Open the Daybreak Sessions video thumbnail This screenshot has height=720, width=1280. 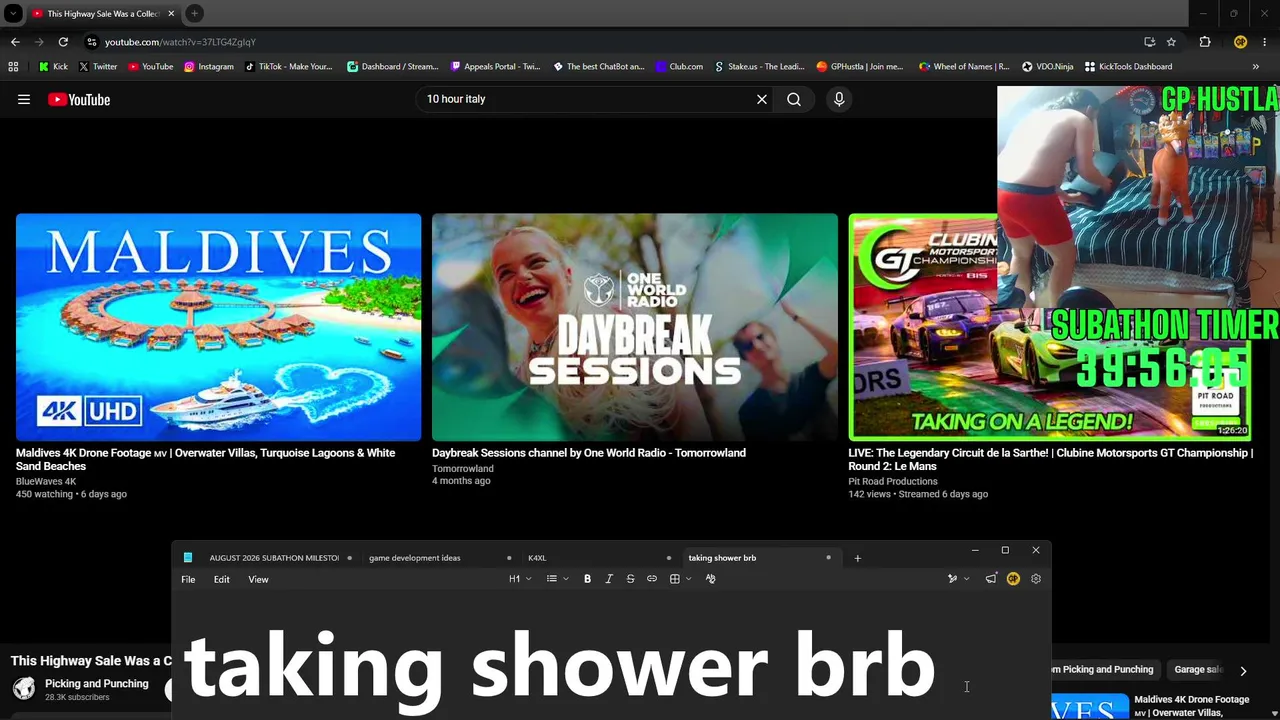pyautogui.click(x=635, y=327)
